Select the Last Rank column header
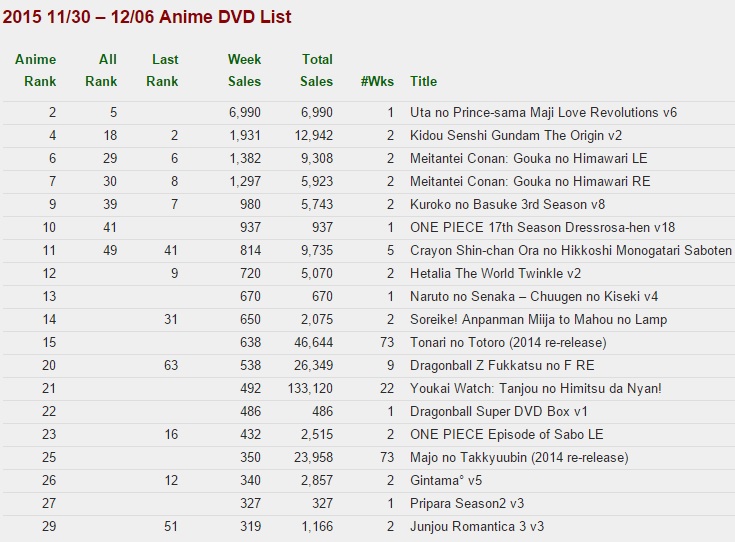 click(162, 70)
